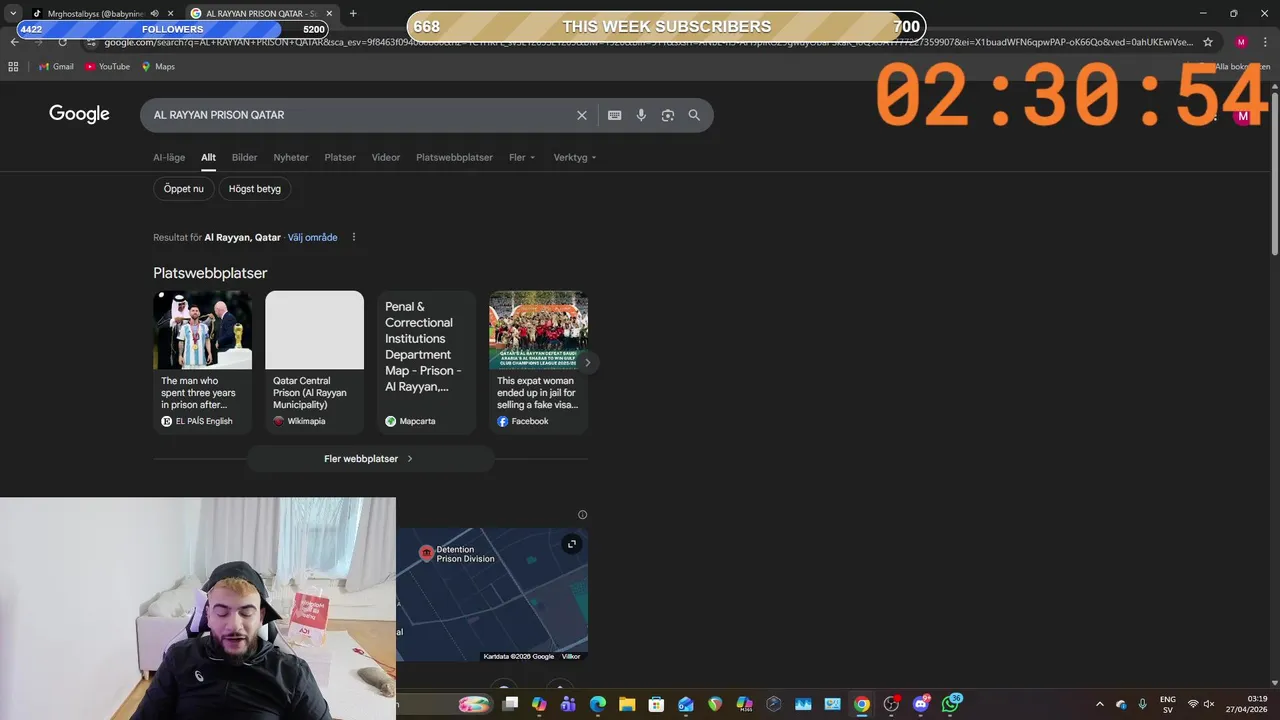
Task: Open the Mapcarta Penal & Correctional card
Action: (427, 362)
